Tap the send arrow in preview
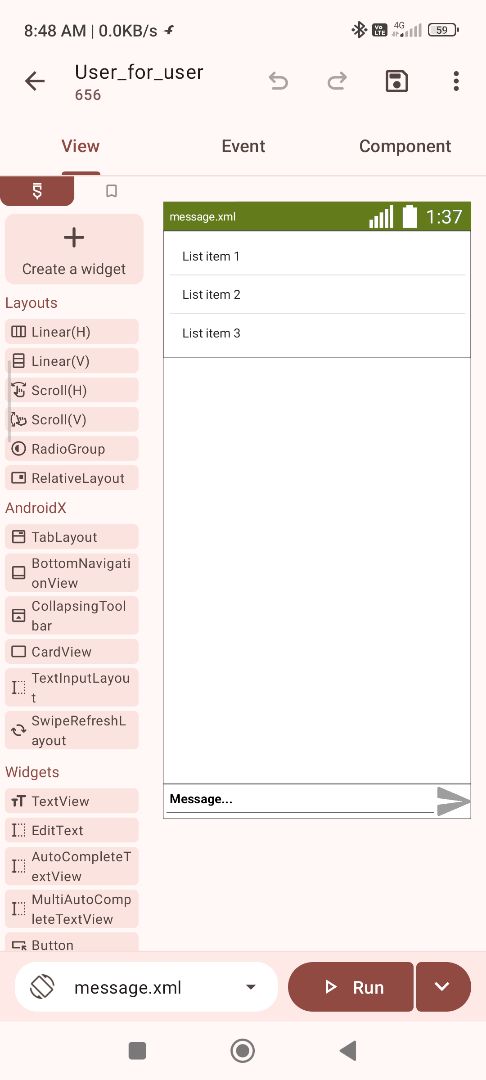This screenshot has width=486, height=1080. (454, 801)
